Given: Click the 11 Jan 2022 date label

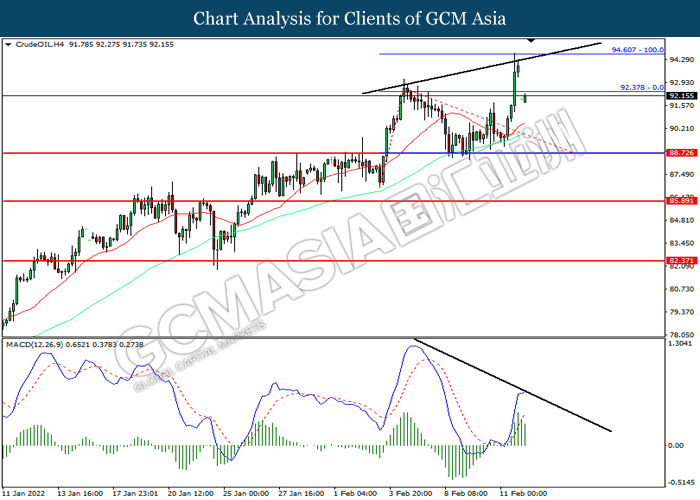Looking at the screenshot, I should [24, 493].
